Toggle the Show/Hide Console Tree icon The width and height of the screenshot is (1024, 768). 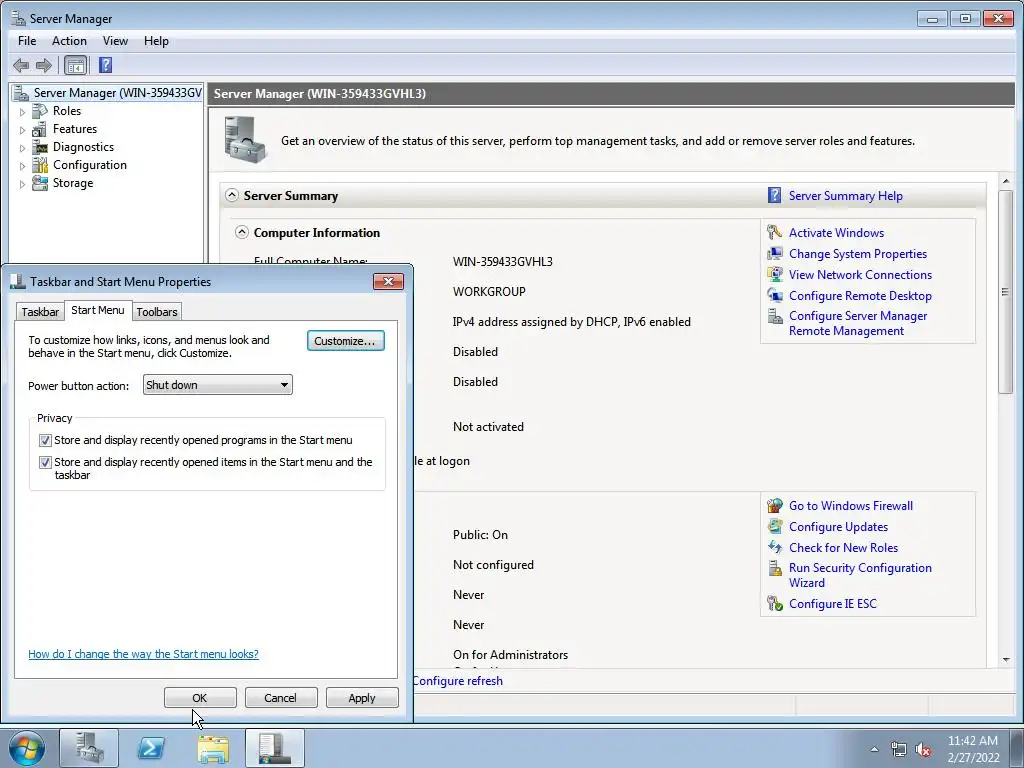coord(75,65)
